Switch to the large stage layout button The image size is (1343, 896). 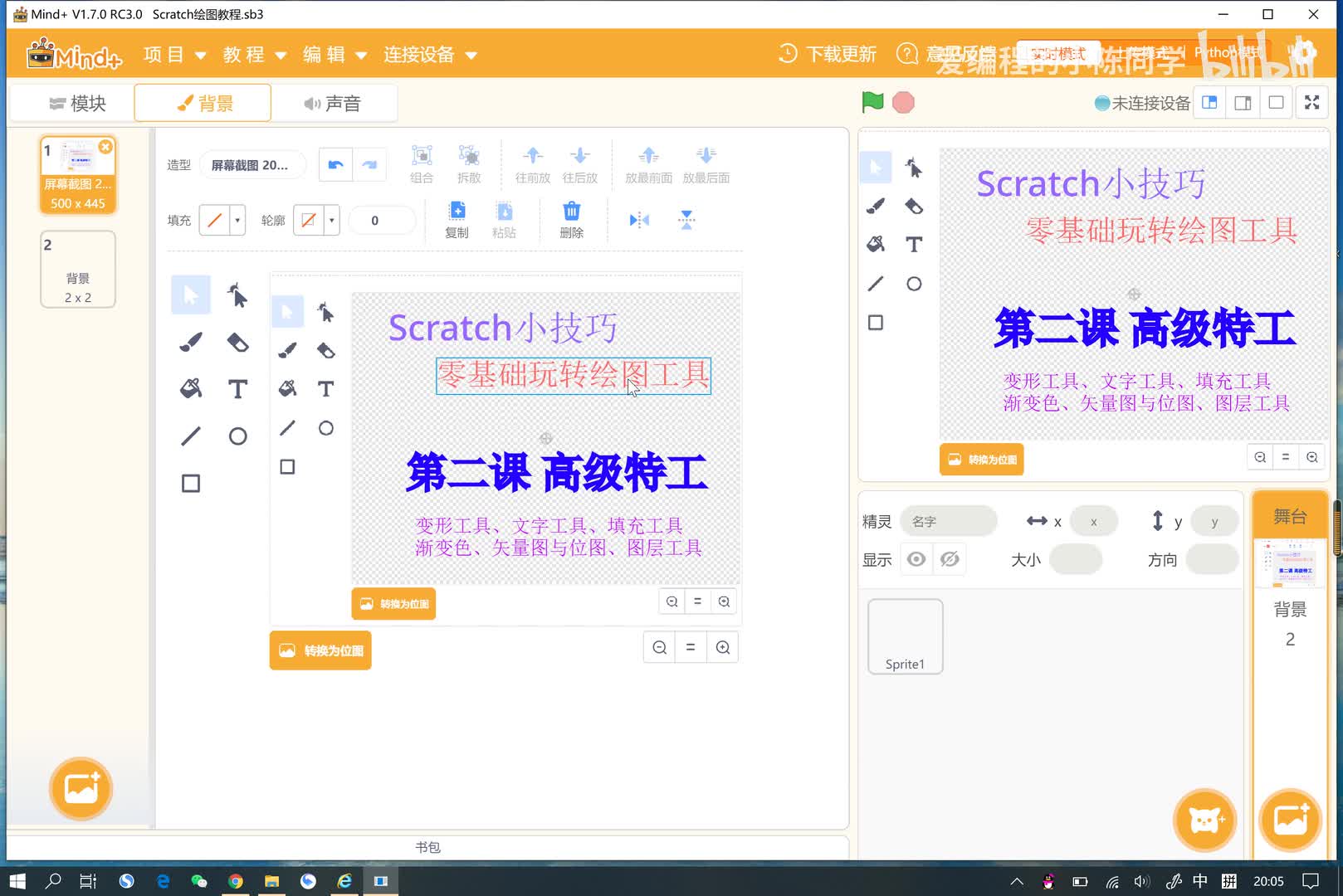click(x=1243, y=102)
